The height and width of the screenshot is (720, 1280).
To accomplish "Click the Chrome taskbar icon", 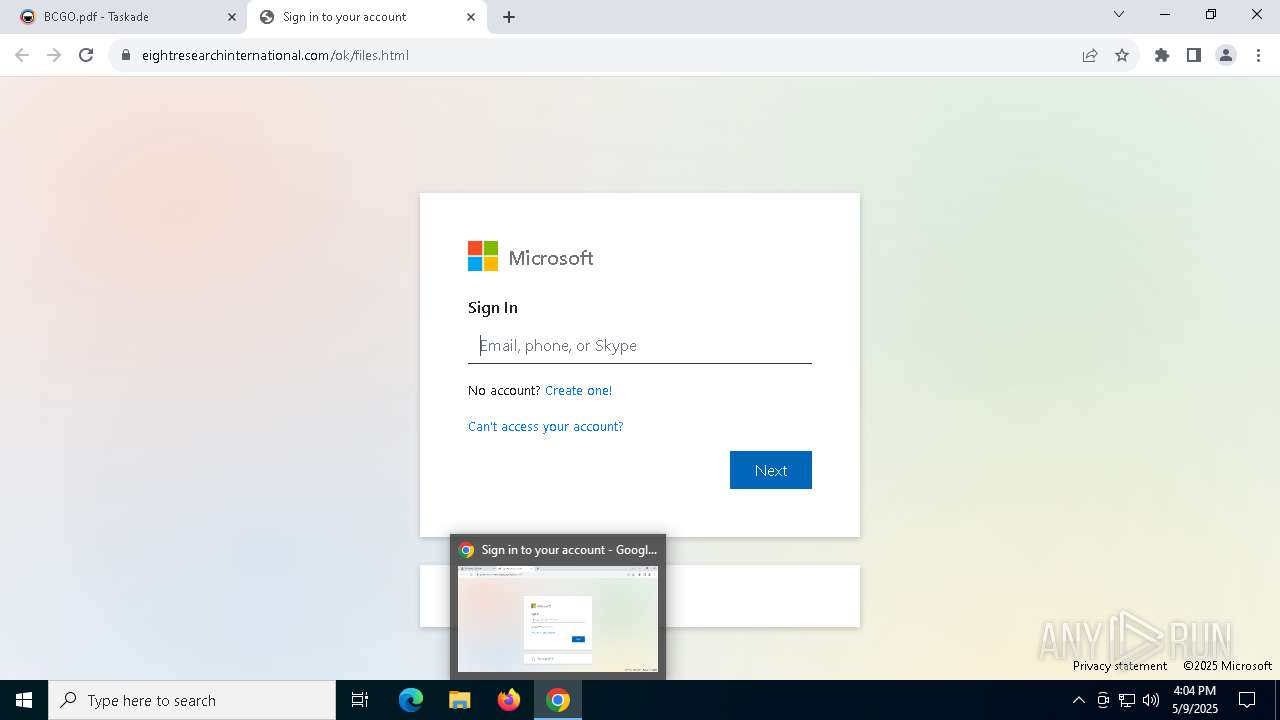I will click(x=558, y=700).
